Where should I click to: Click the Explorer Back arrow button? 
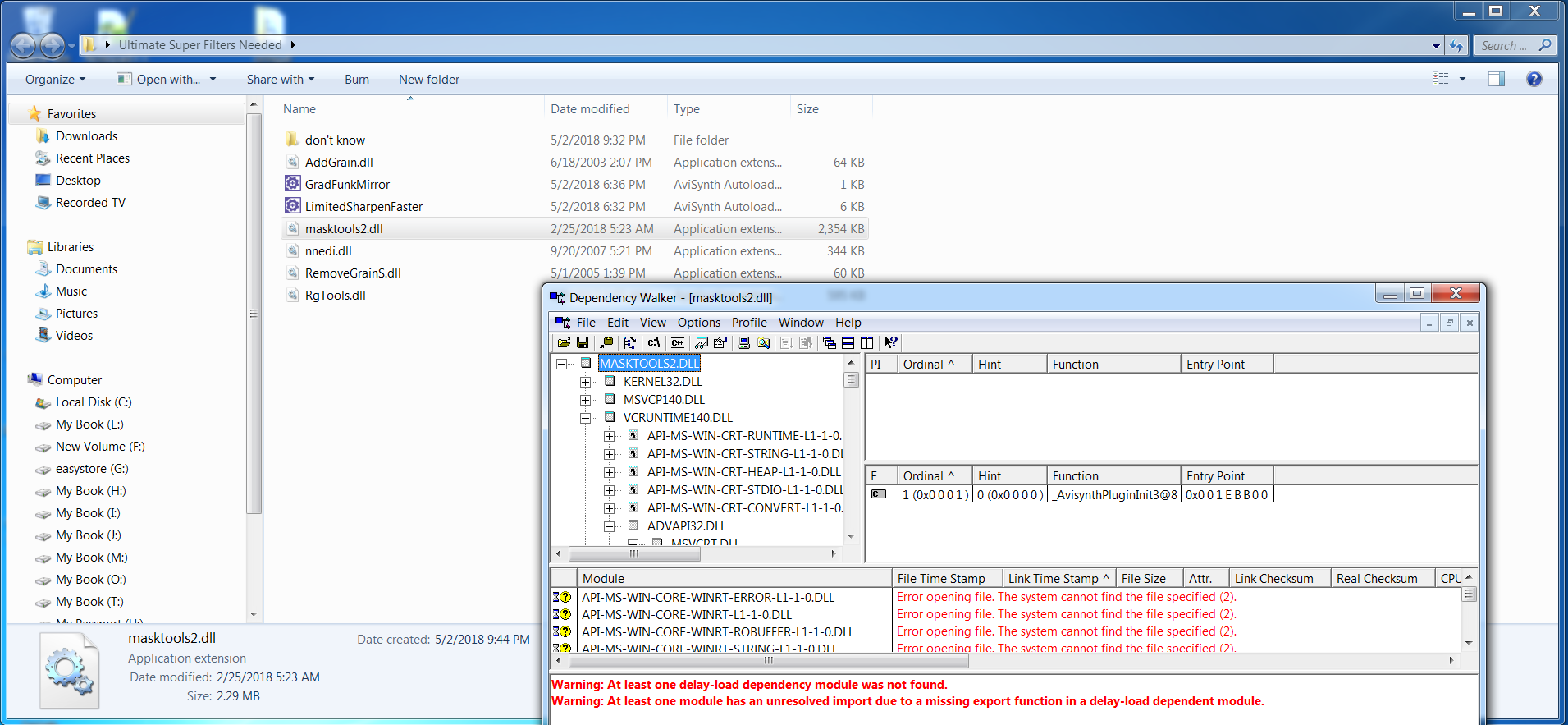click(24, 45)
